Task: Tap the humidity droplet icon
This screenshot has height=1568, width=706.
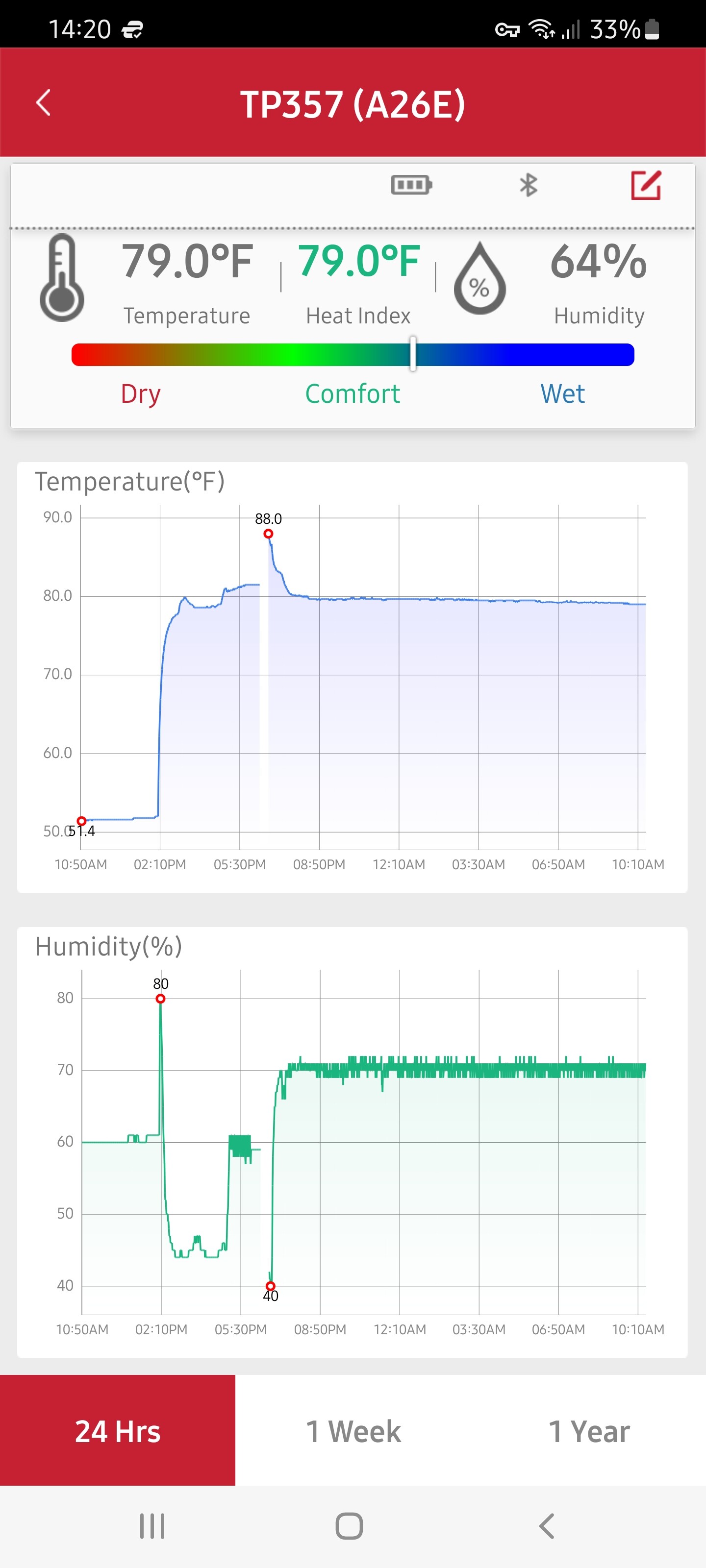Action: point(479,279)
